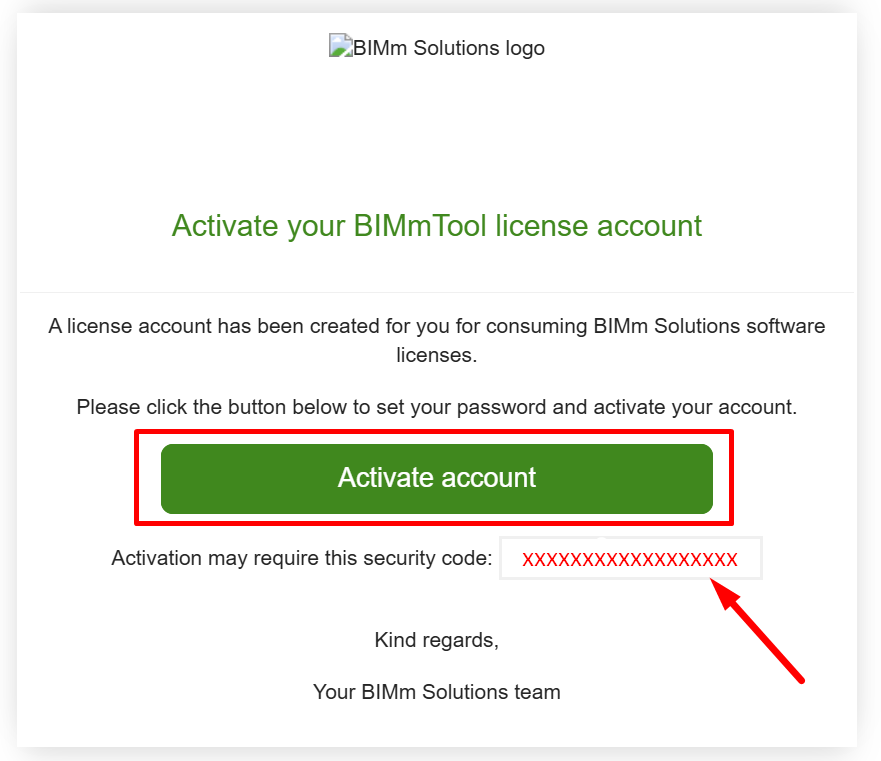Open the BIMm Solutions logo link
The image size is (881, 761).
pos(437,47)
